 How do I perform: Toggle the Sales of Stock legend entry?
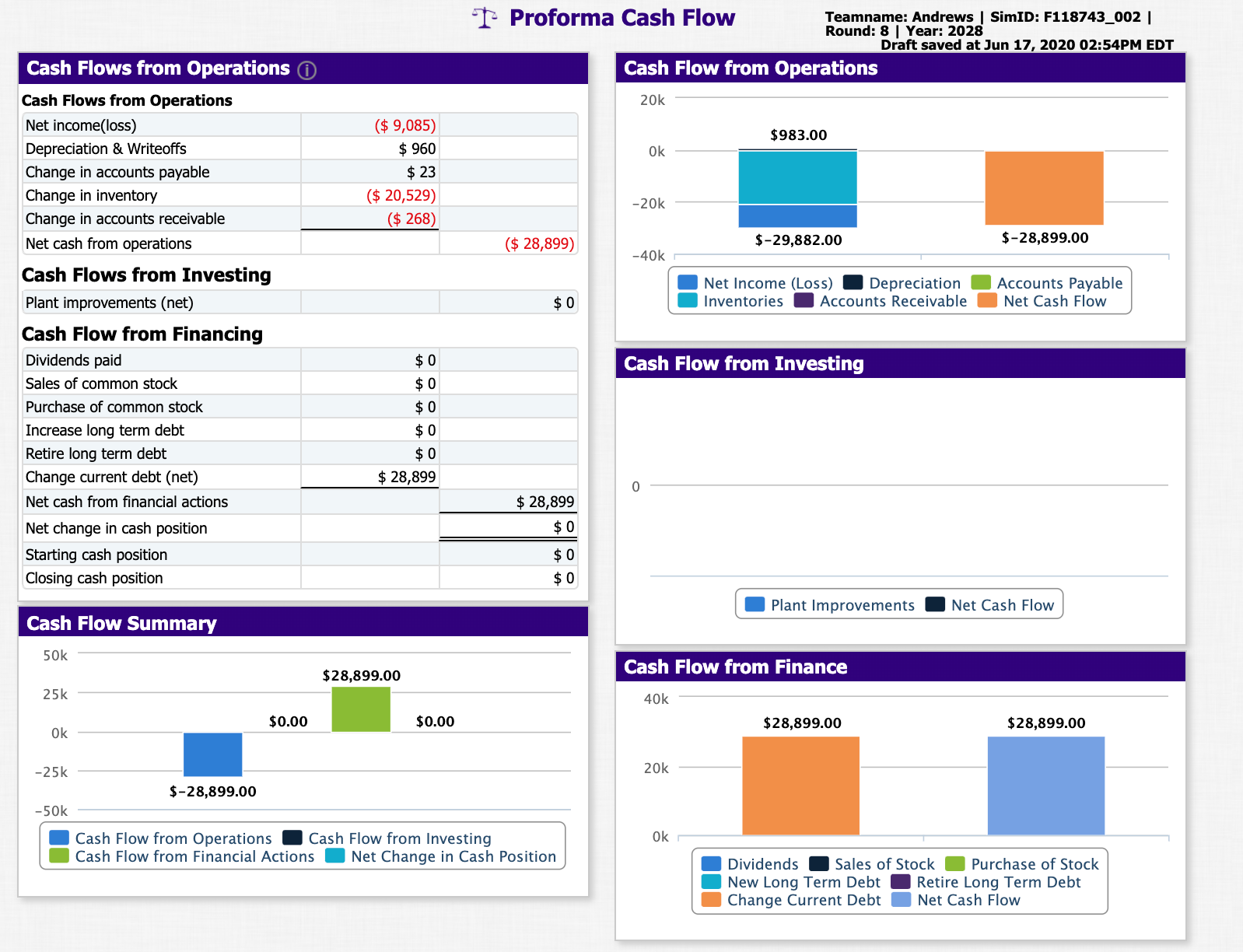coord(872,864)
